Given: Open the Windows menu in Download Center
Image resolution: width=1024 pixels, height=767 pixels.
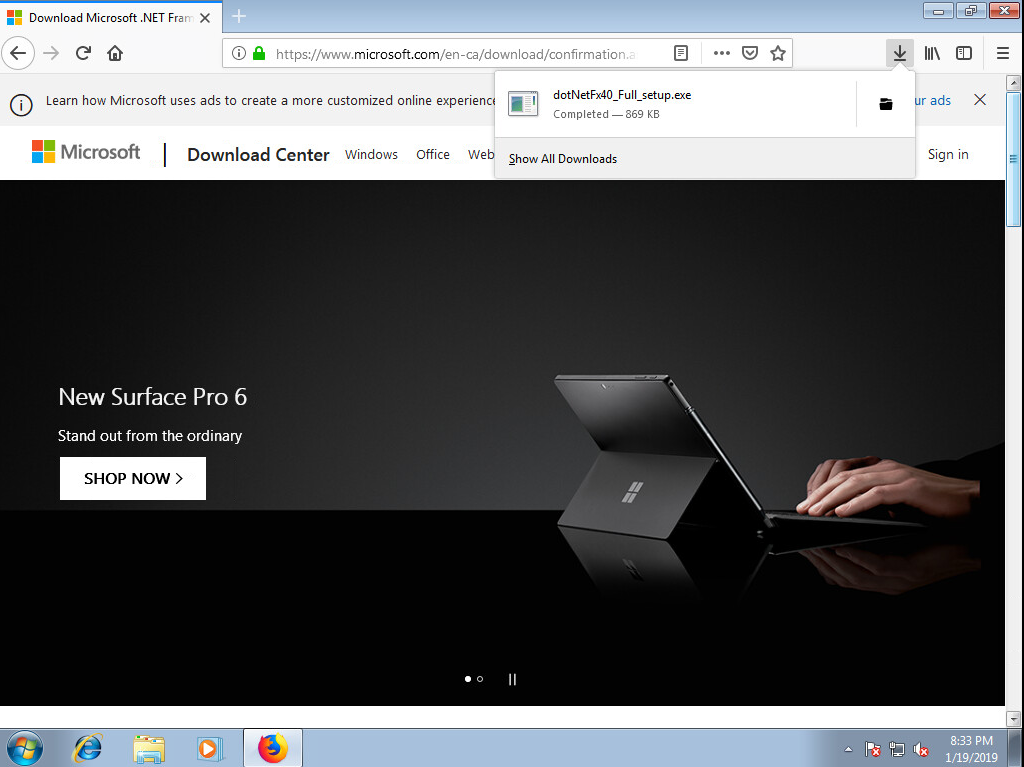Looking at the screenshot, I should click(x=371, y=155).
